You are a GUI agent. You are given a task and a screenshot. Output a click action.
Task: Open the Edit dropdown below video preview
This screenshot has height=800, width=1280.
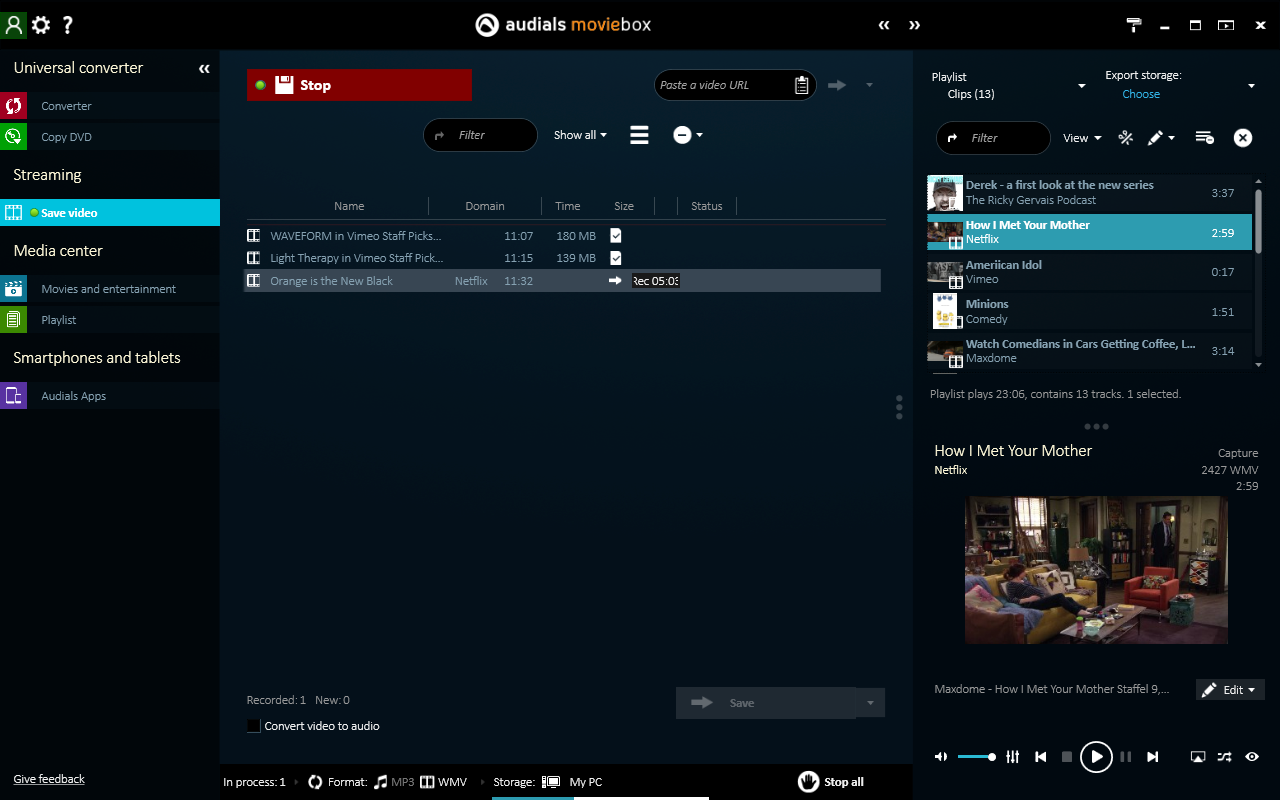[x=1230, y=690]
